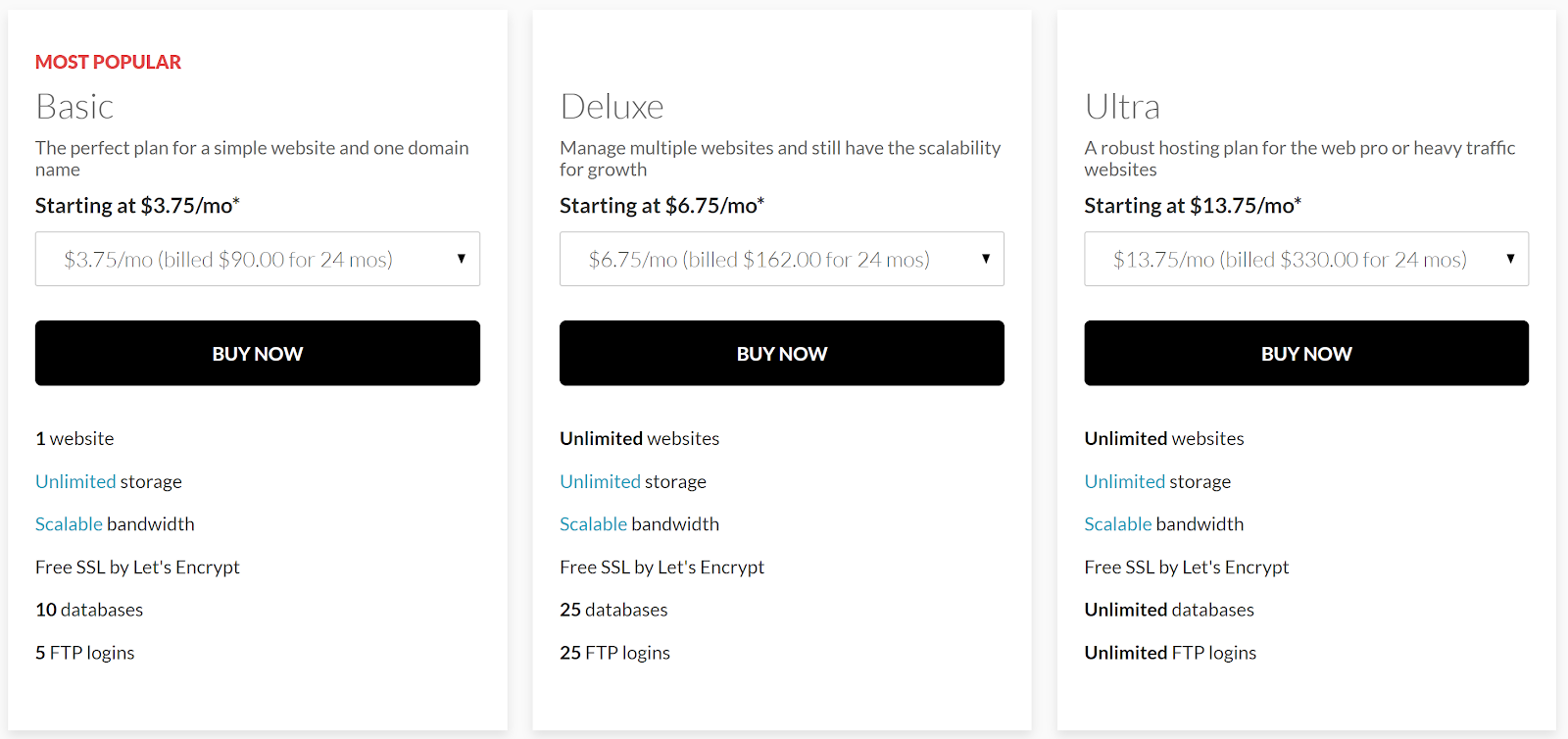This screenshot has width=1568, height=739.
Task: Buy the Basic plan now
Action: (258, 353)
